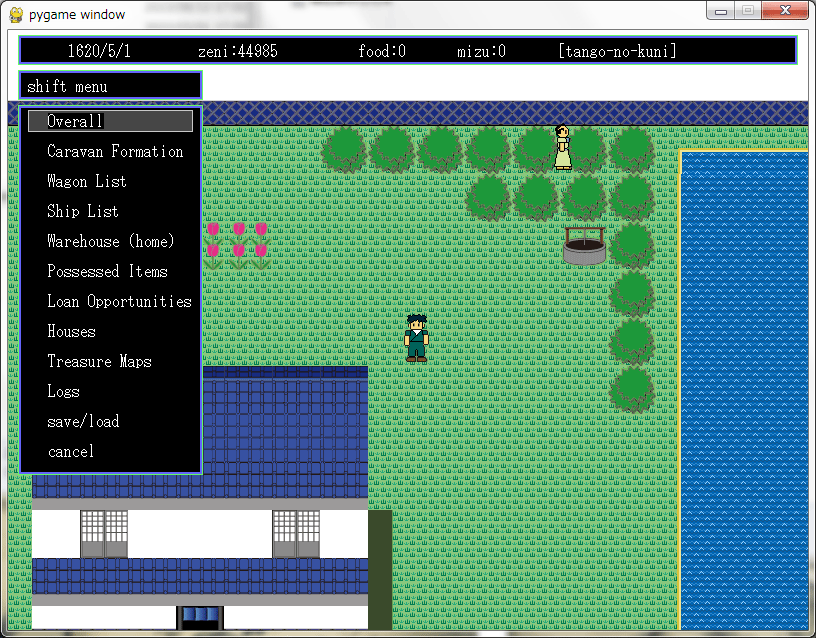Select Logs in the menu

point(63,391)
